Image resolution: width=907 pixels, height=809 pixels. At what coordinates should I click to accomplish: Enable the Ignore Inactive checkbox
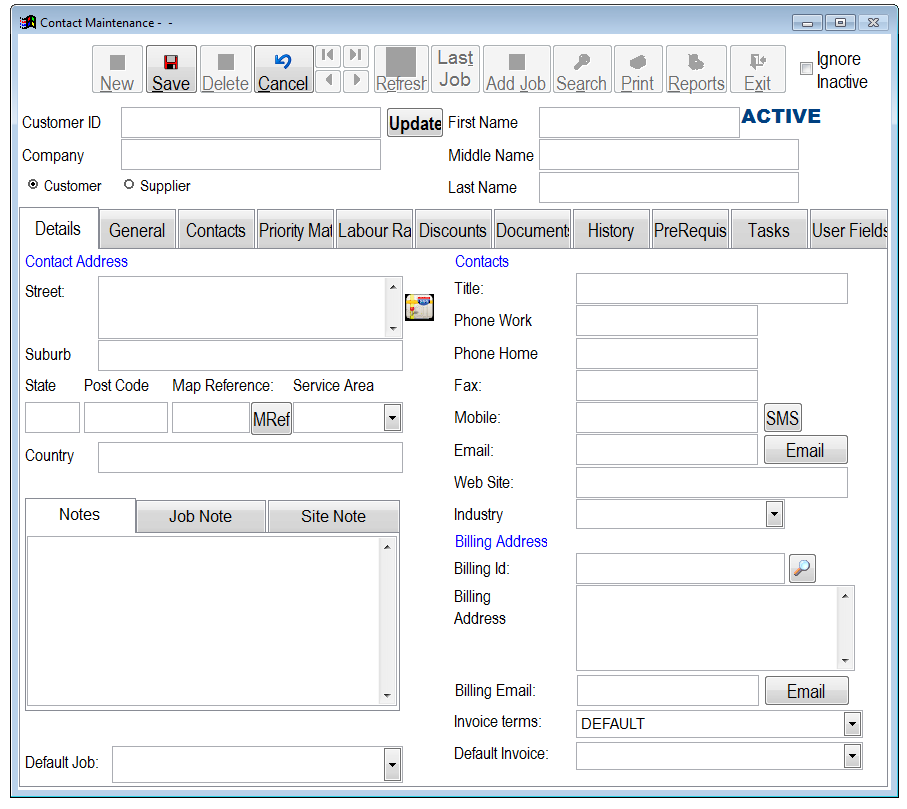[806, 69]
